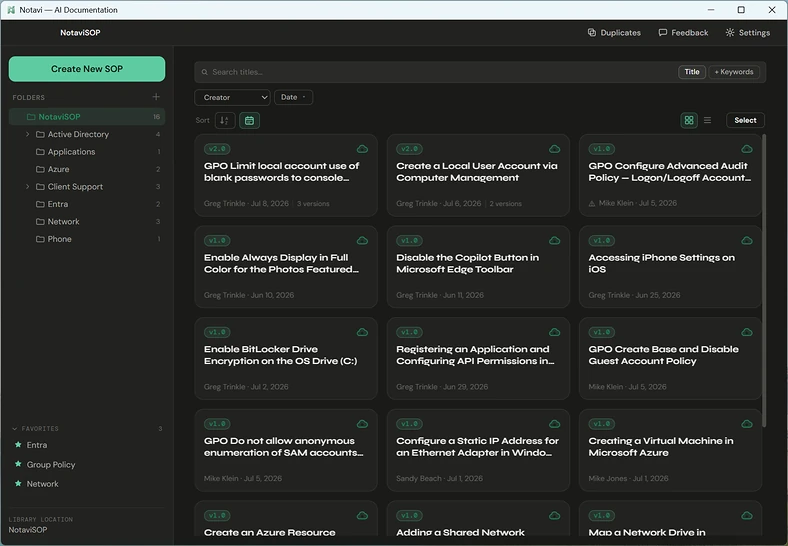Click the Select button
The width and height of the screenshot is (788, 546).
pos(745,120)
